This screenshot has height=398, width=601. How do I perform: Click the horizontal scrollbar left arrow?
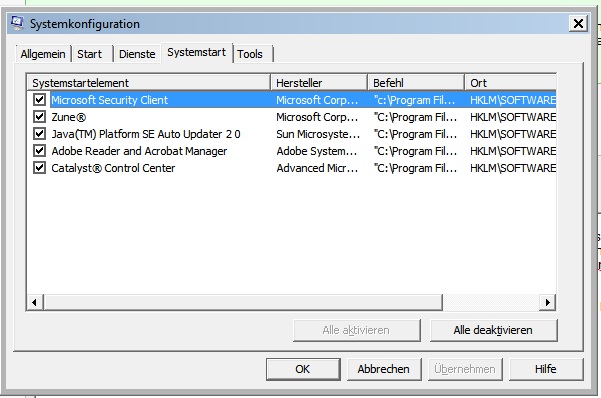pos(35,302)
